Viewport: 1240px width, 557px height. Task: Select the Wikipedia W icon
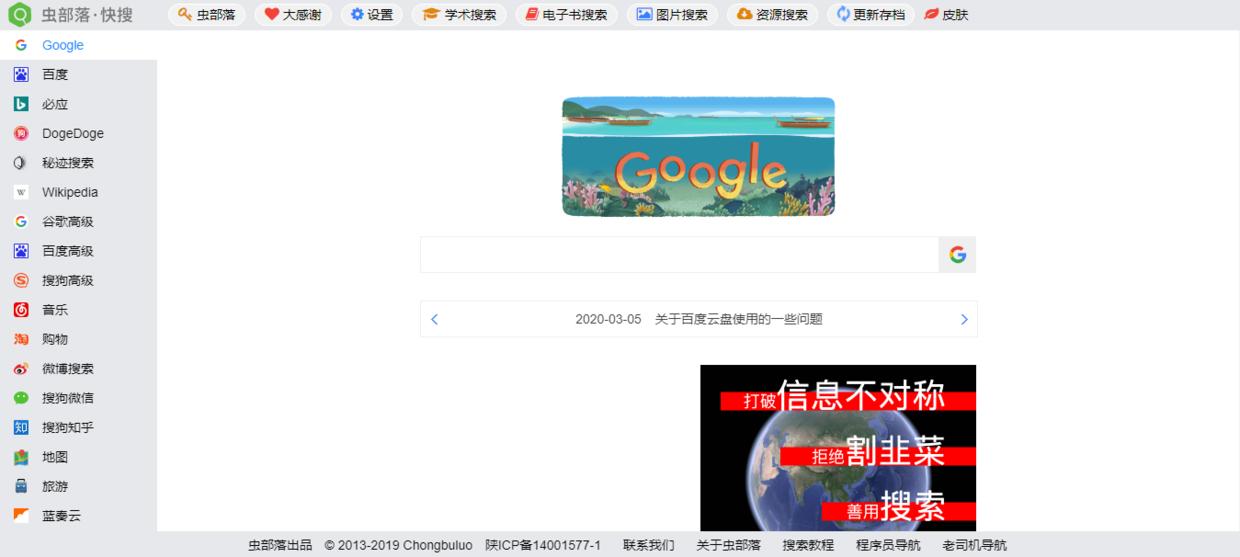tap(21, 192)
